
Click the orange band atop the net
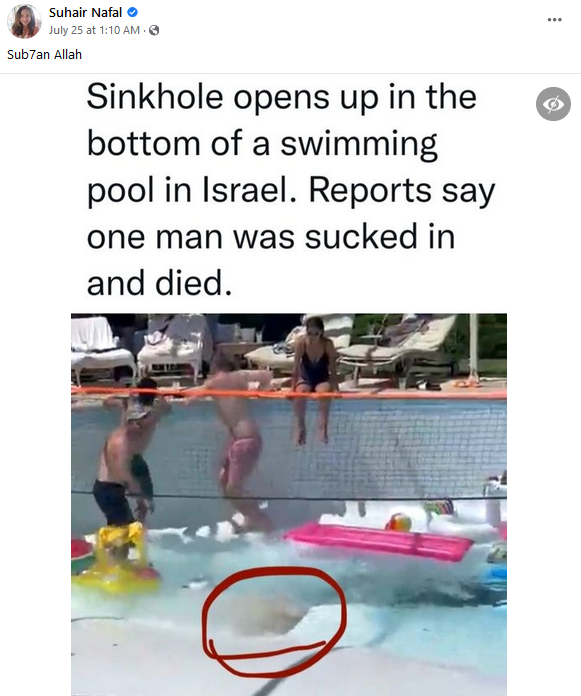click(x=289, y=393)
